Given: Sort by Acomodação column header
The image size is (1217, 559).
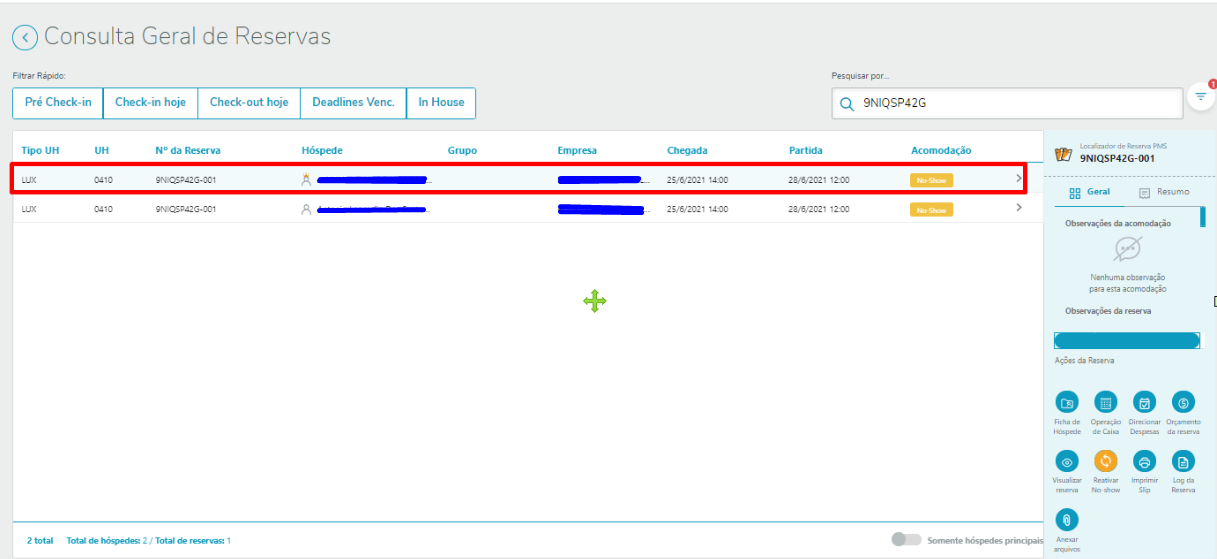Looking at the screenshot, I should pyautogui.click(x=941, y=150).
